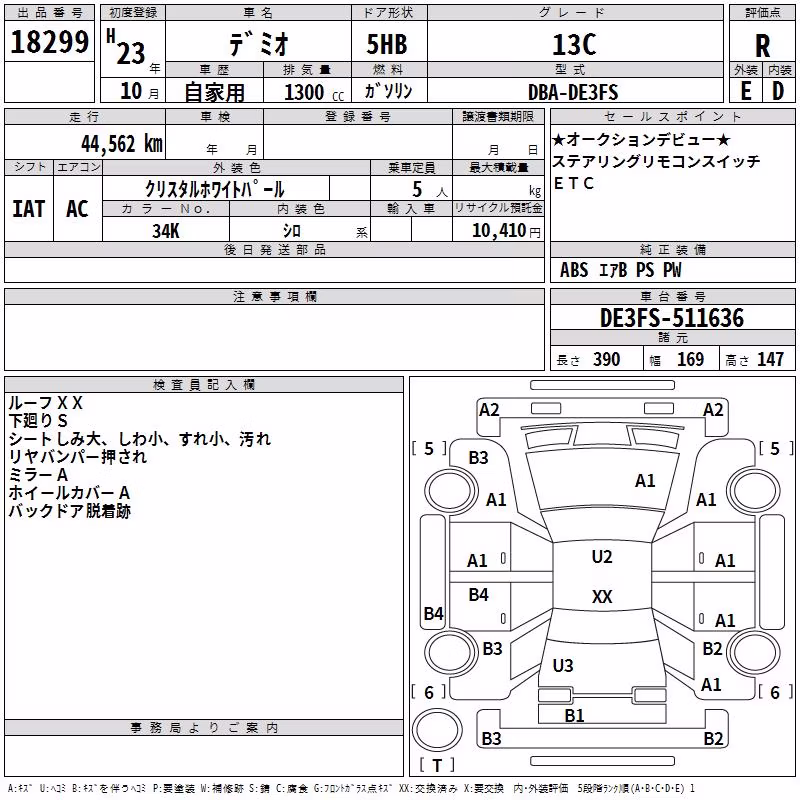Click the セールスポイント header
This screenshot has height=800, width=800.
tap(672, 117)
